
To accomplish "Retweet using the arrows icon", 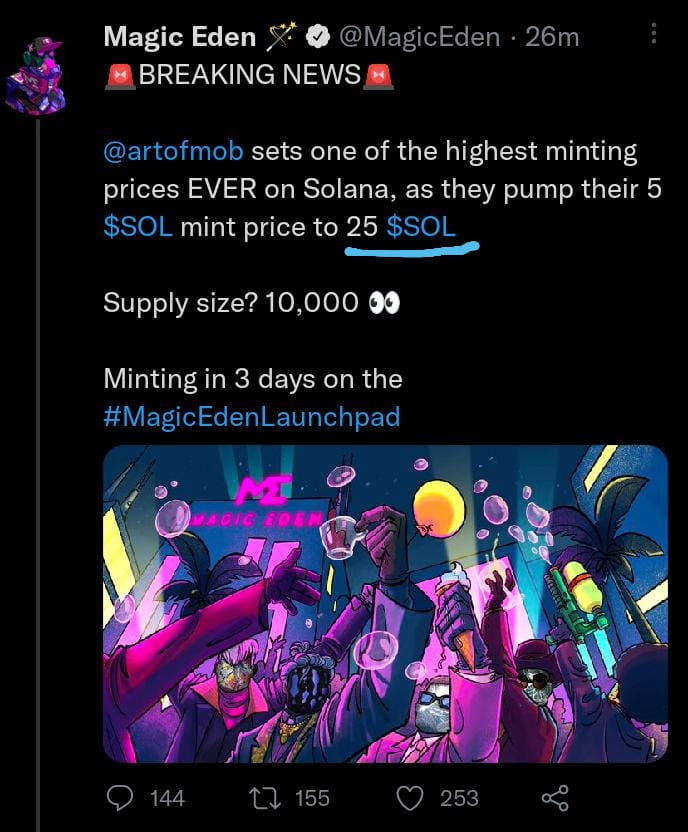I will (267, 798).
